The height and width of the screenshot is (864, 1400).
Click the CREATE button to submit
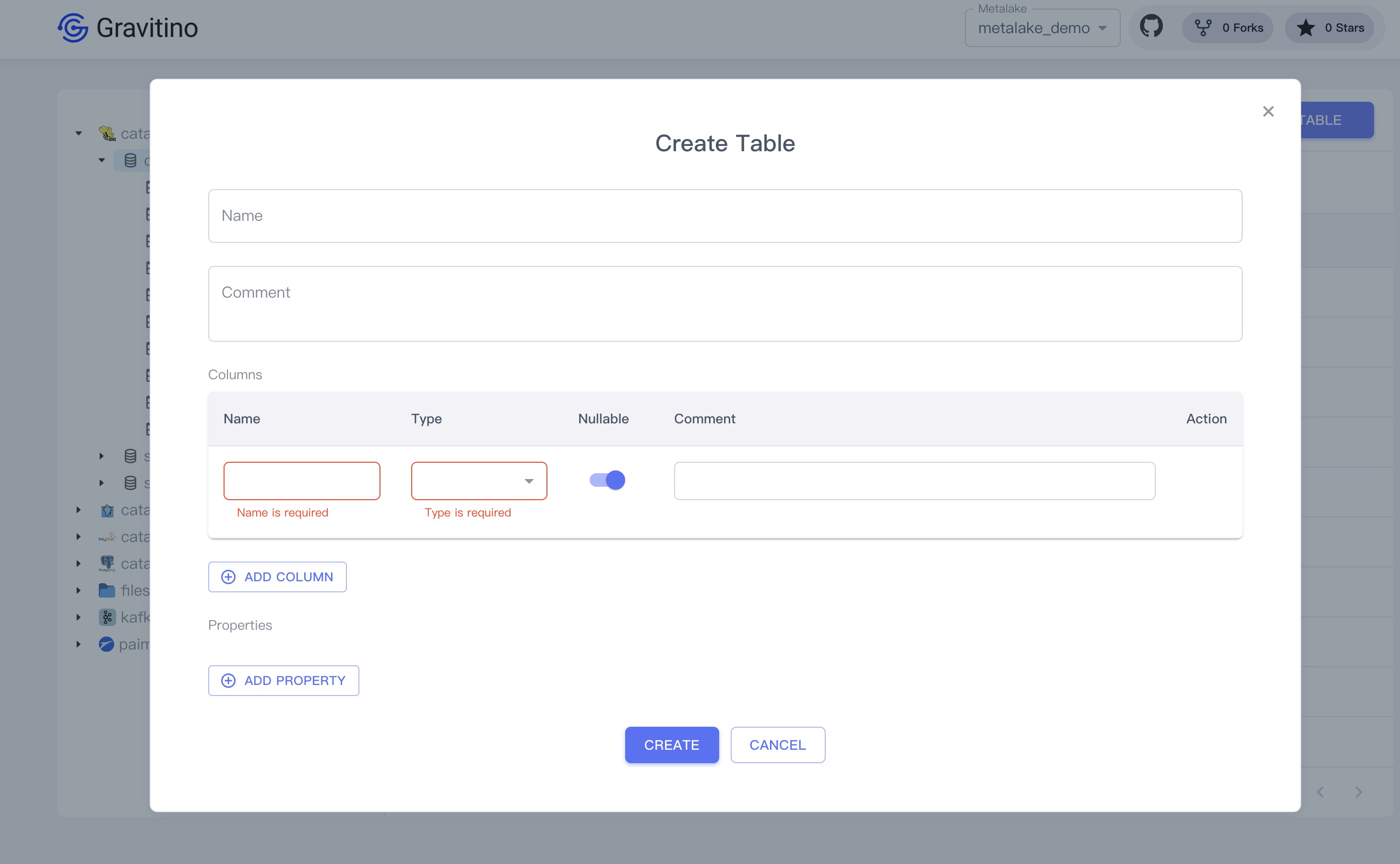(x=671, y=745)
